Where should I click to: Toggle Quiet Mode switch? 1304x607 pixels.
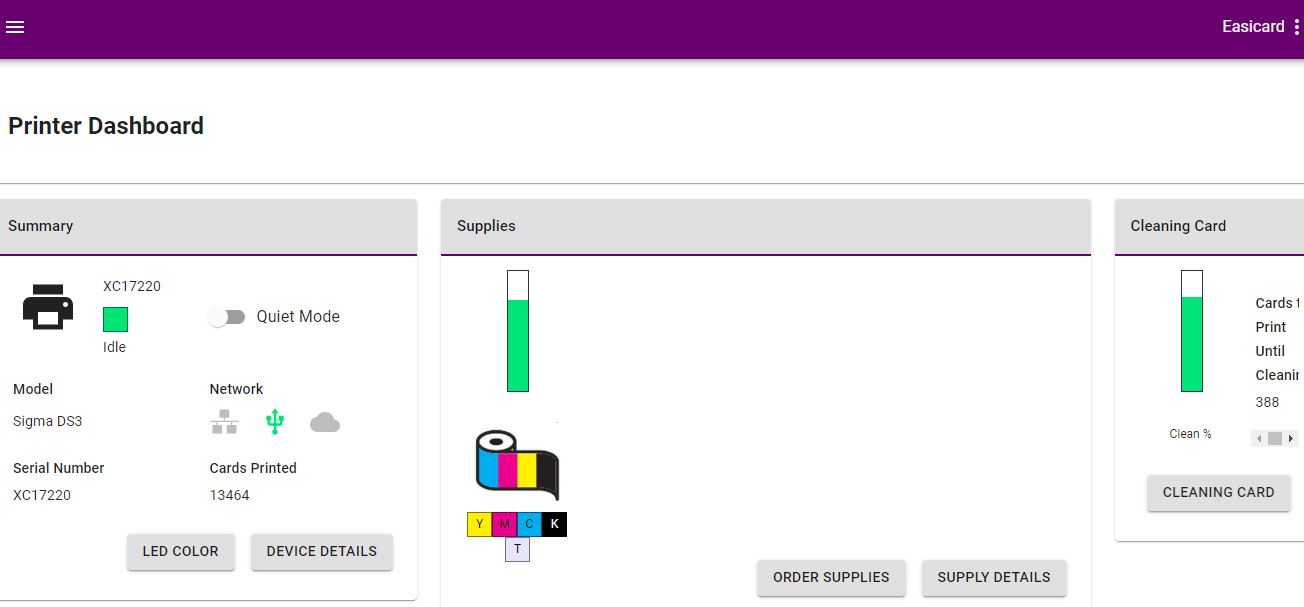pyautogui.click(x=227, y=317)
